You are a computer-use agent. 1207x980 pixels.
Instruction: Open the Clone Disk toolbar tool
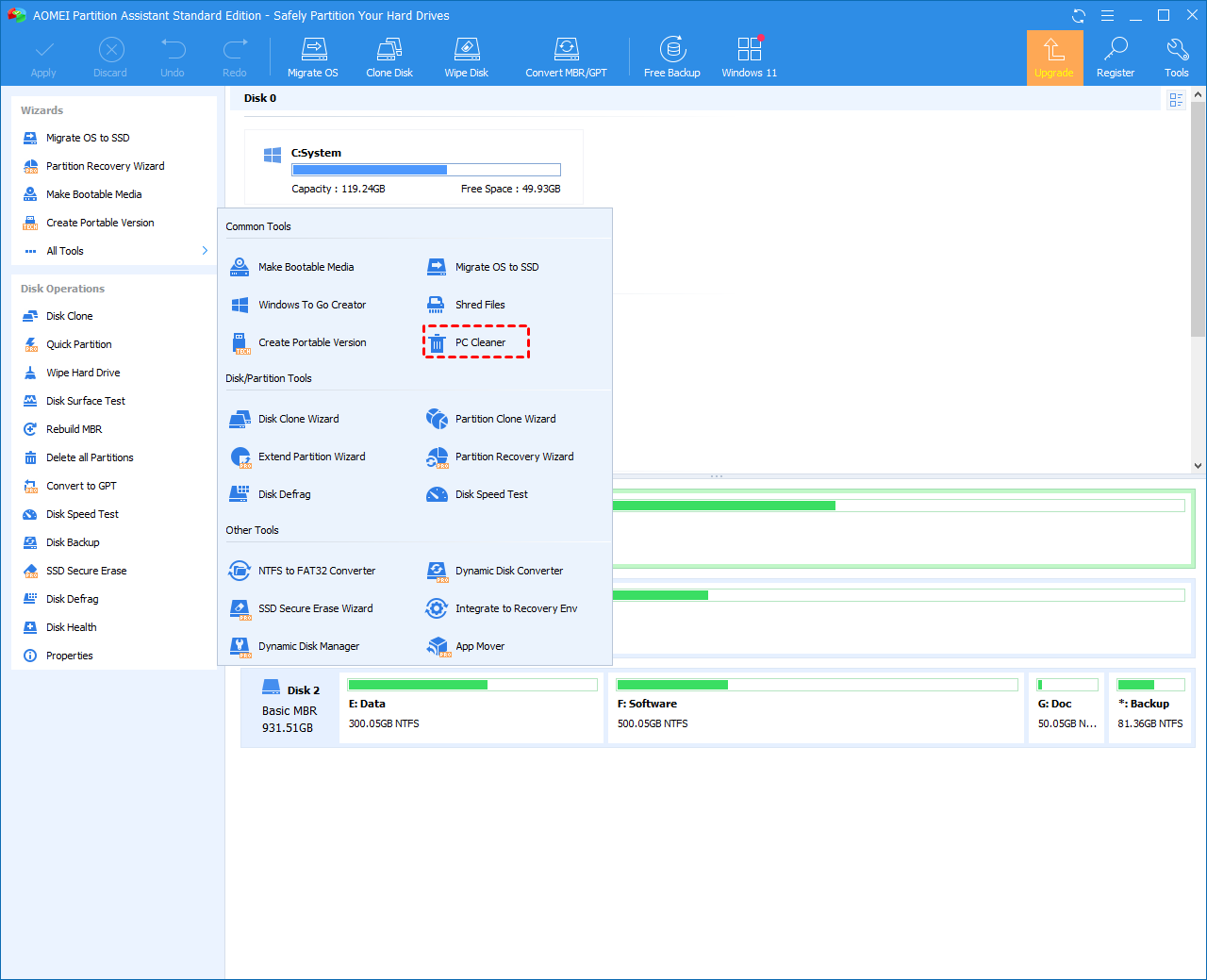[x=389, y=58]
